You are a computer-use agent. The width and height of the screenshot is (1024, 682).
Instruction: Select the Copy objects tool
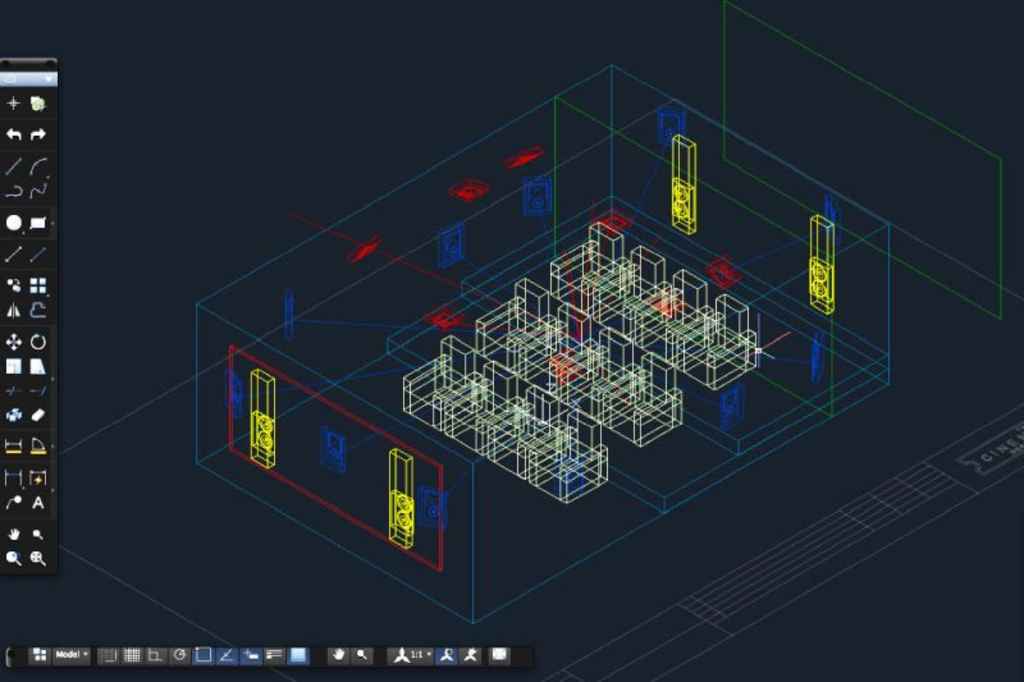tap(14, 285)
